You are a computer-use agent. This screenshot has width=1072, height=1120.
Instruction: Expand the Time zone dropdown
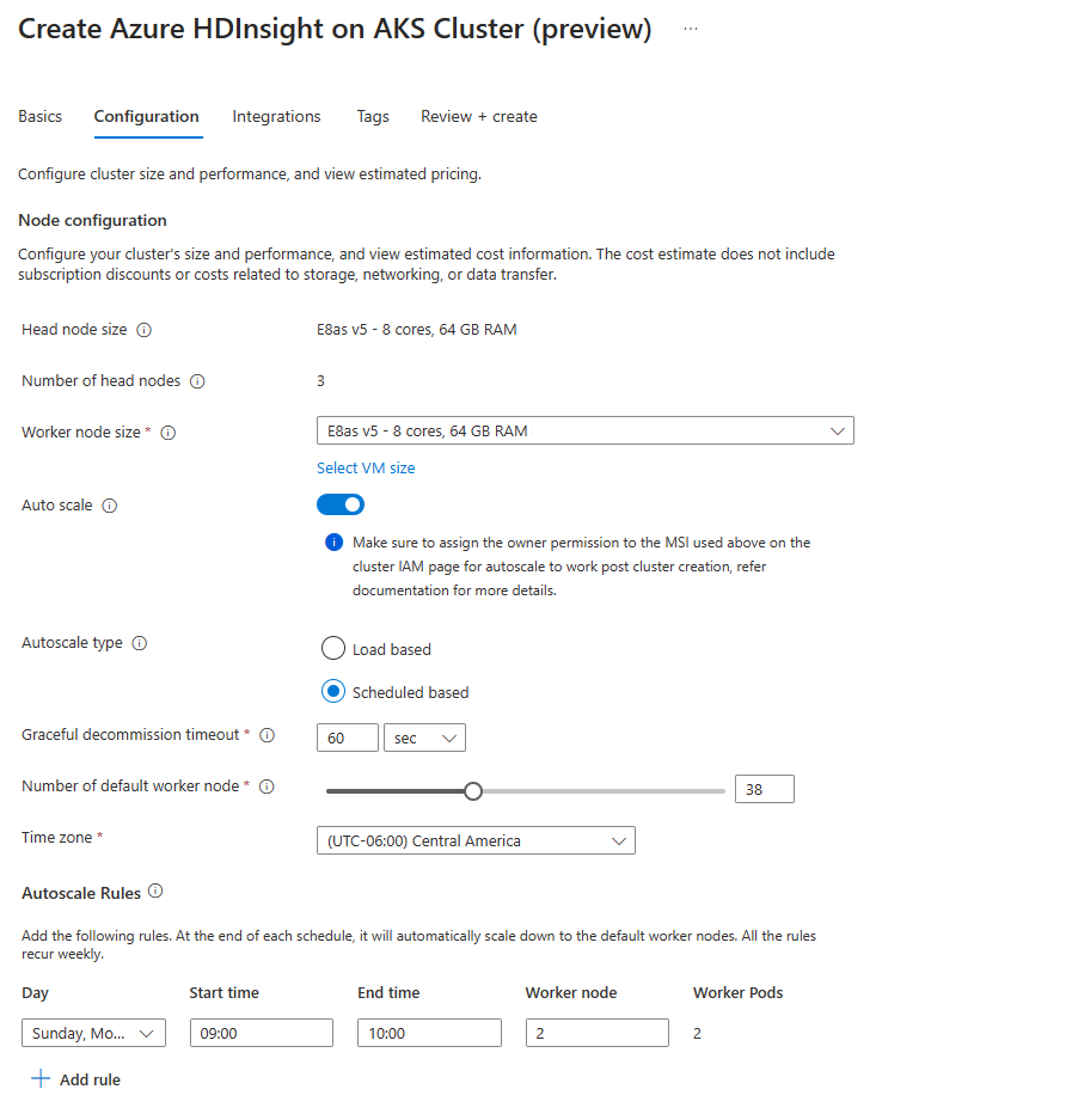point(475,841)
